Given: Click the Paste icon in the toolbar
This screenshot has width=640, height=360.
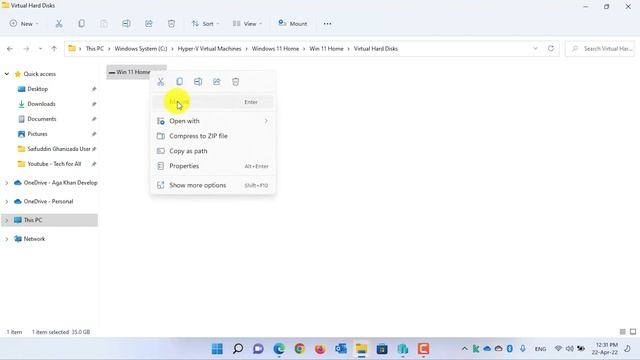Looking at the screenshot, I should coord(104,24).
